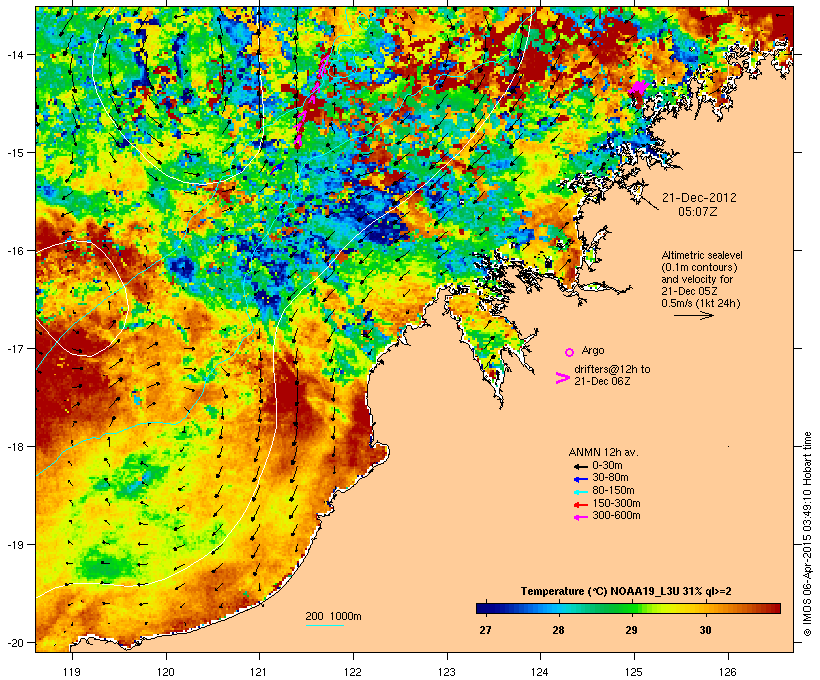The image size is (820, 680).
Task: Click the '124' longitude axis label
Action: click(540, 672)
